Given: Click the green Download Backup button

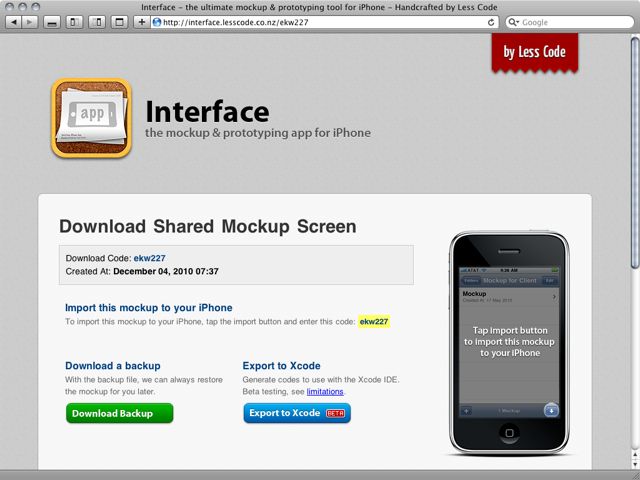Looking at the screenshot, I should point(120,413).
